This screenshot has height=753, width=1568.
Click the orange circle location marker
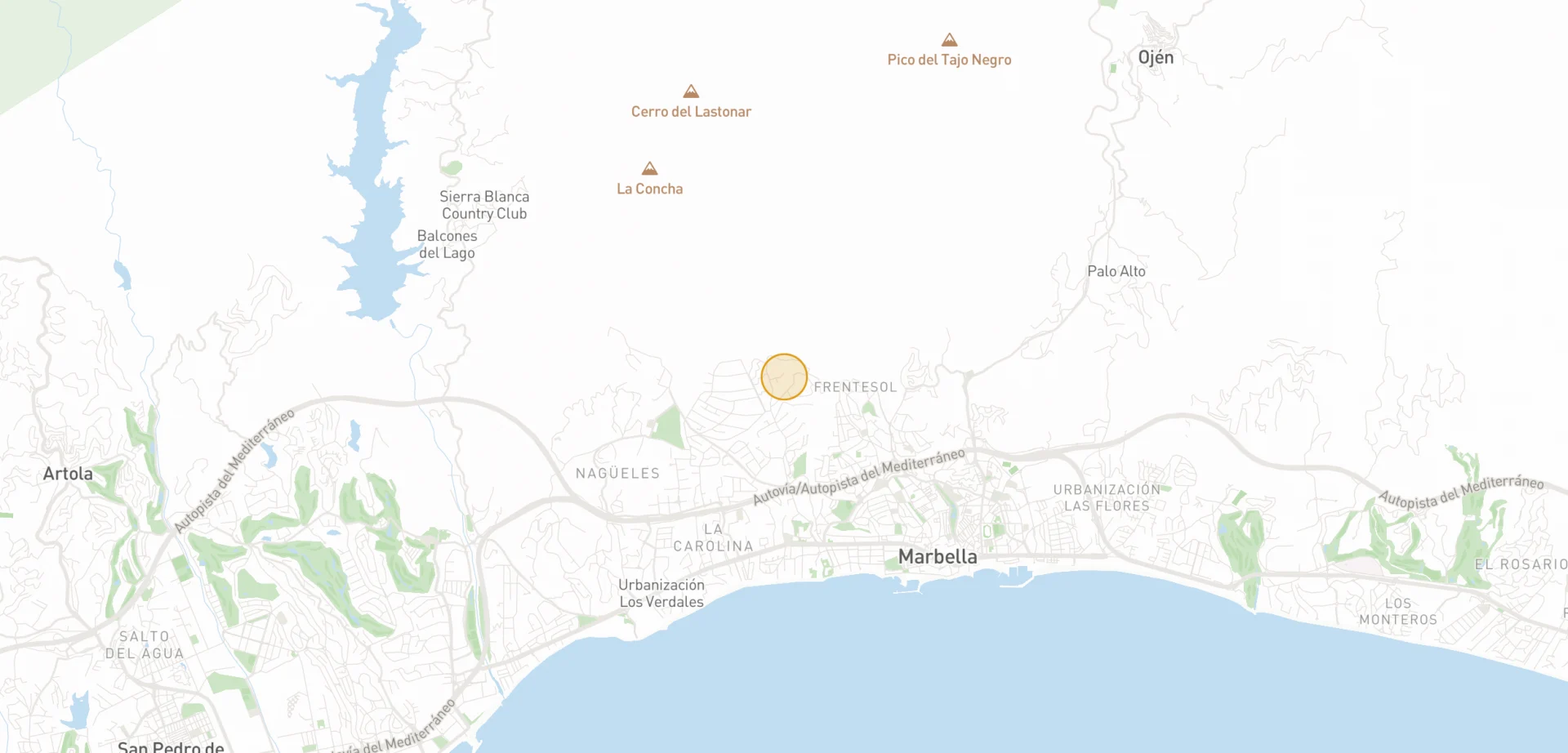(x=784, y=376)
